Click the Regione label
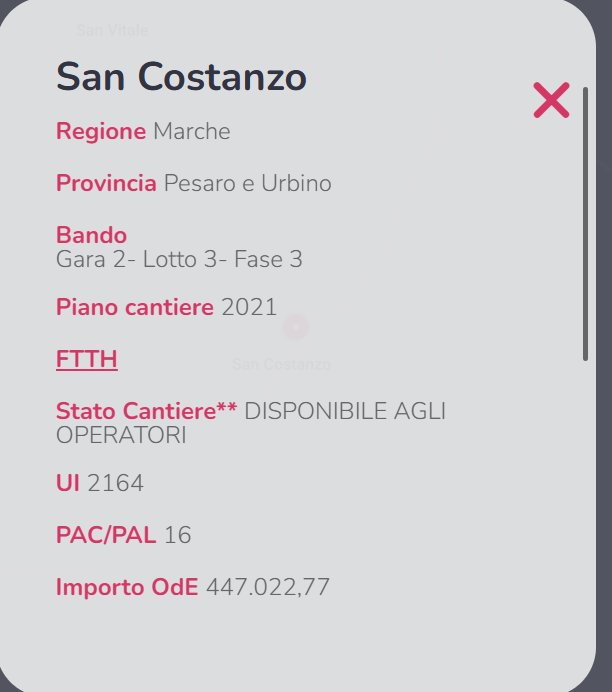 pyautogui.click(x=101, y=131)
